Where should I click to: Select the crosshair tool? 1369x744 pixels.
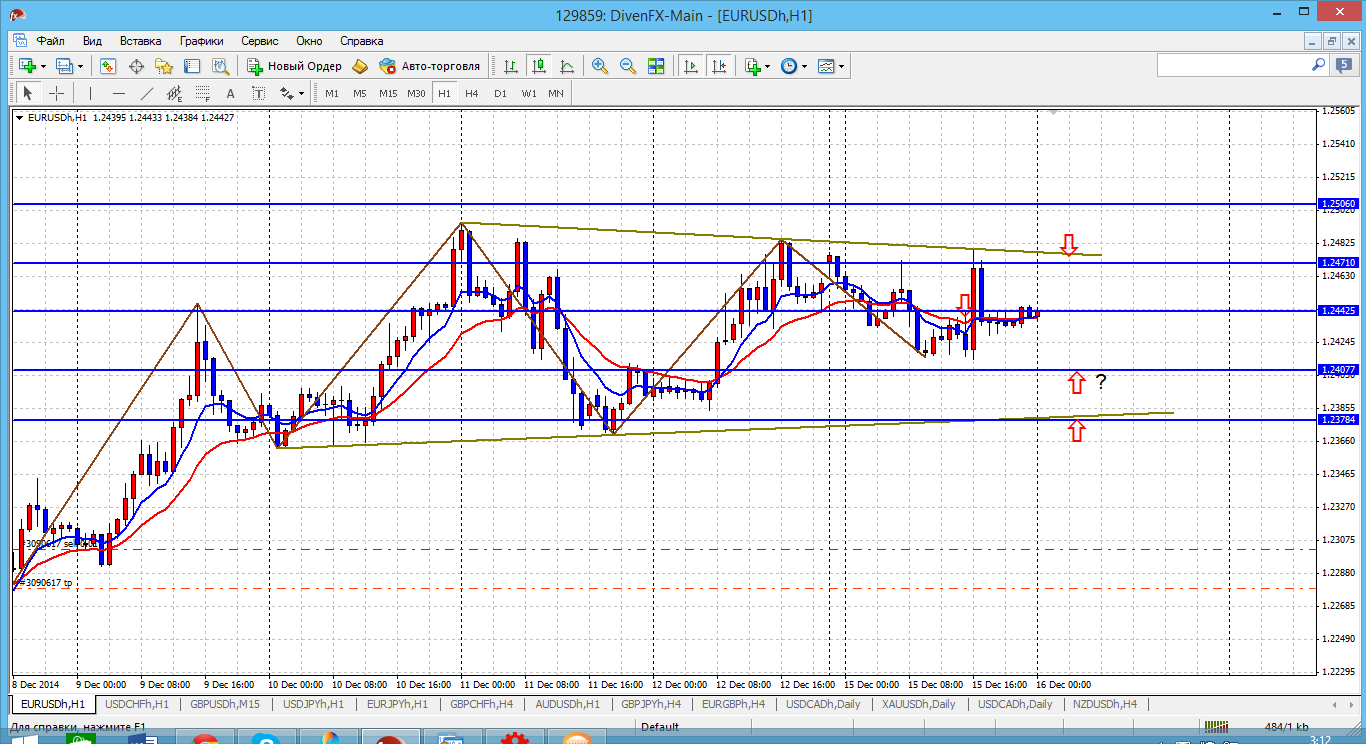[x=57, y=93]
